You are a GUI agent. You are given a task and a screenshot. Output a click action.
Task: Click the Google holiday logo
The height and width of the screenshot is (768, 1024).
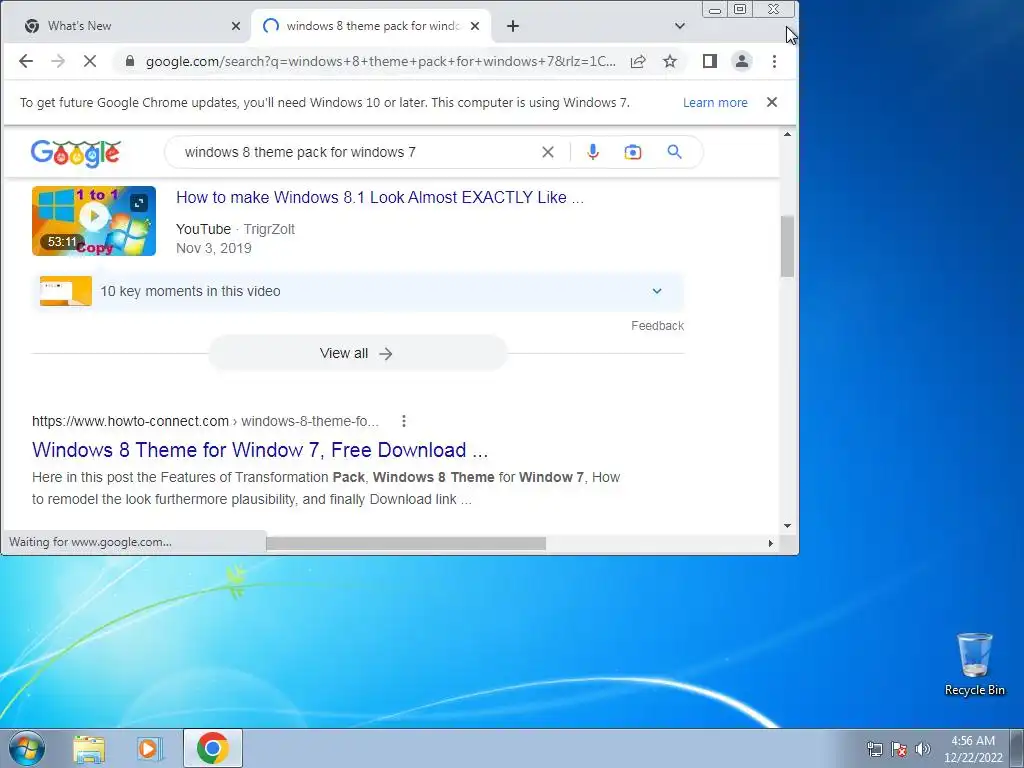pos(76,153)
